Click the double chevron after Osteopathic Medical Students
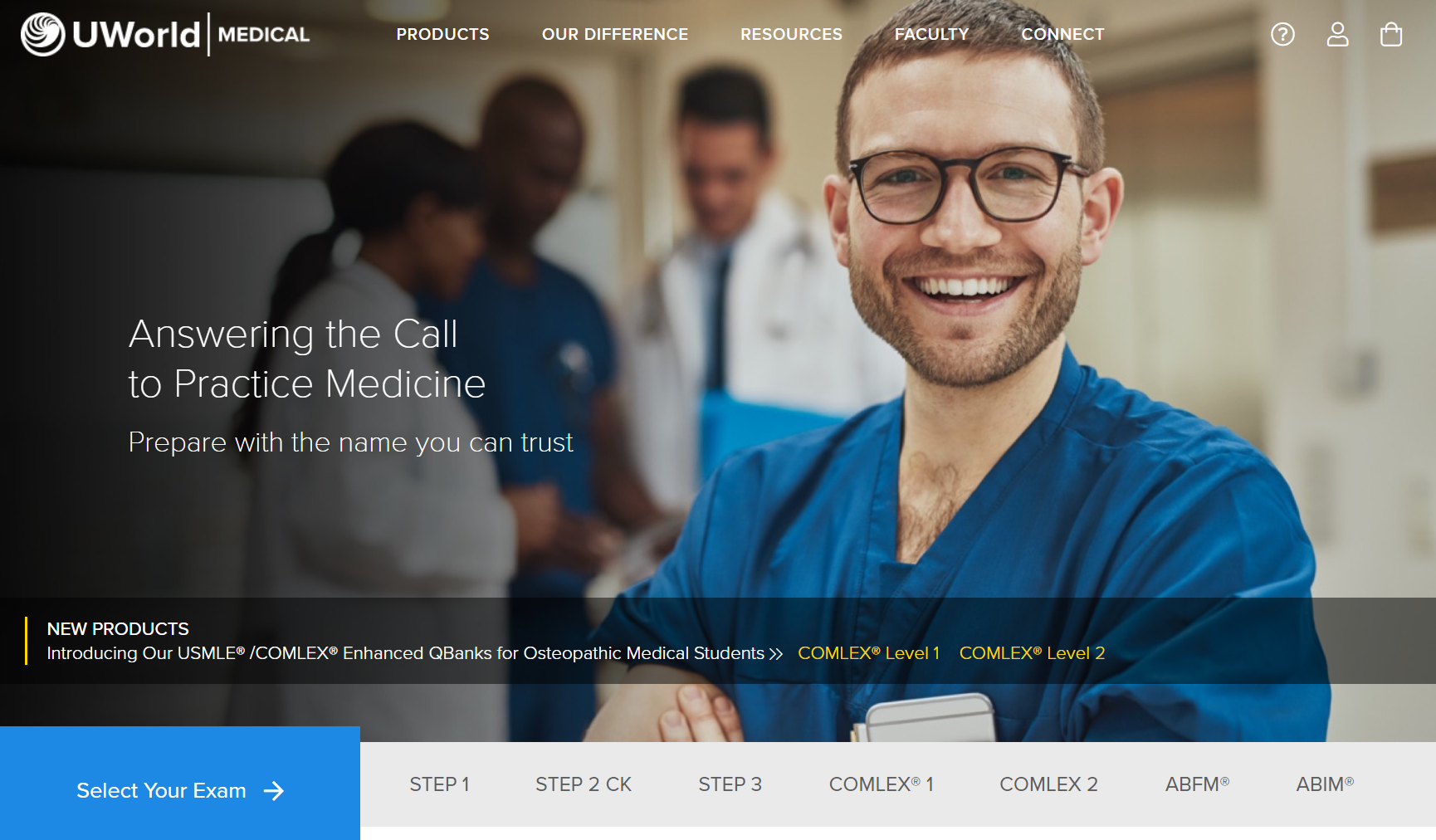1436x840 pixels. [x=776, y=654]
